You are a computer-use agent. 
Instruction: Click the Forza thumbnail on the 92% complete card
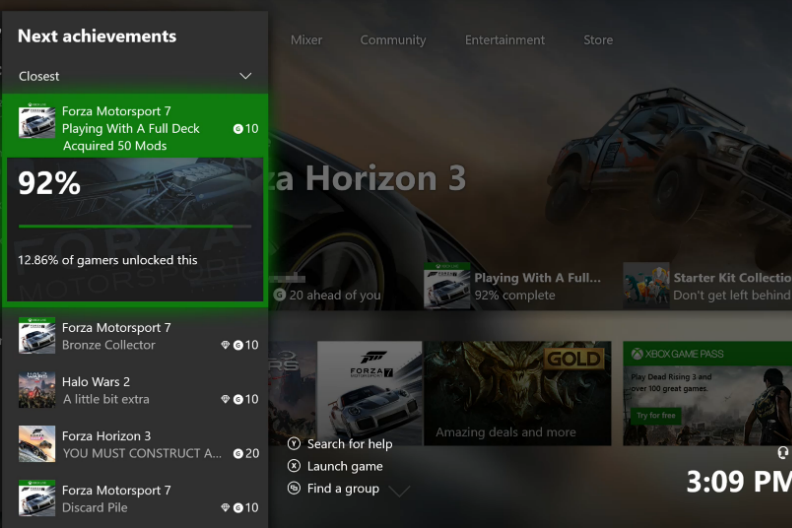[x=447, y=286]
